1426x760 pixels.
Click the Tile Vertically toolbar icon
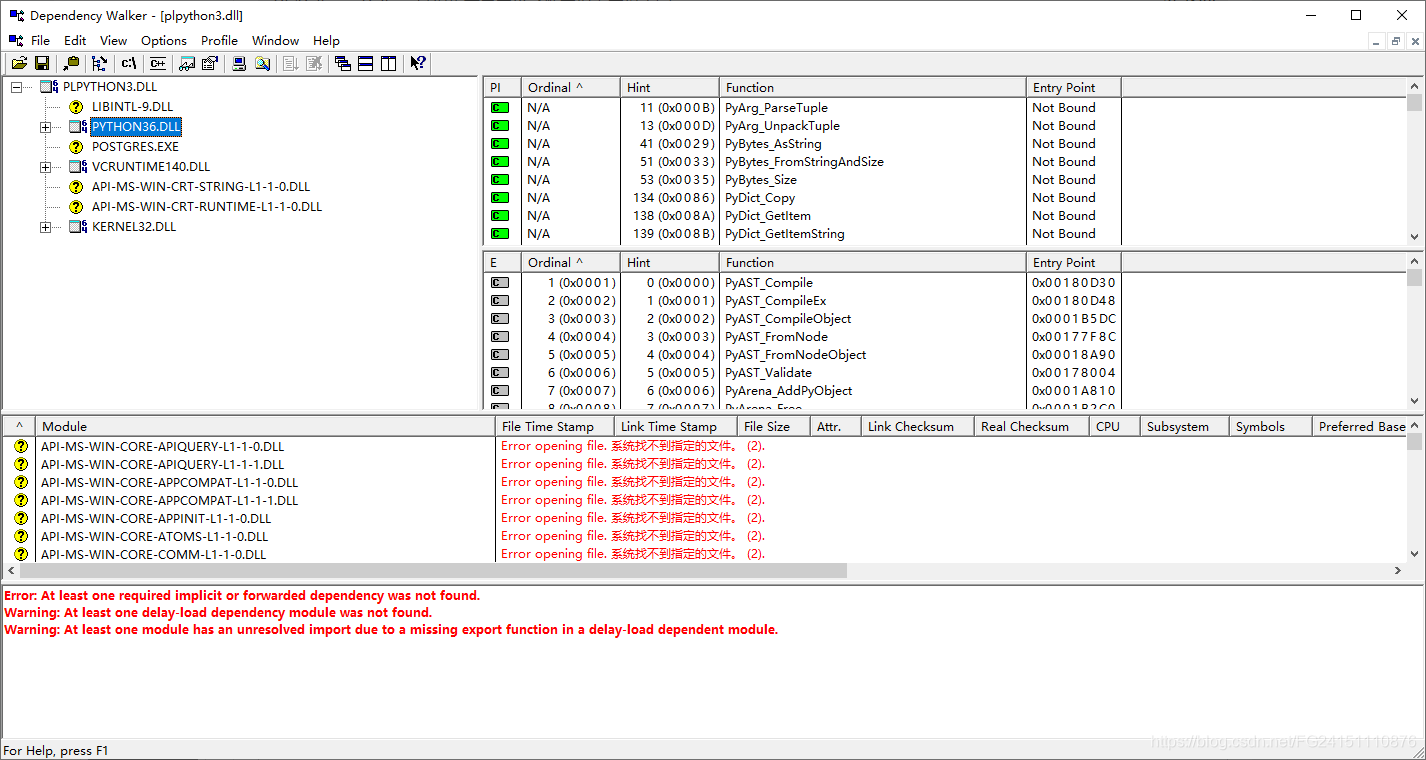coord(389,63)
